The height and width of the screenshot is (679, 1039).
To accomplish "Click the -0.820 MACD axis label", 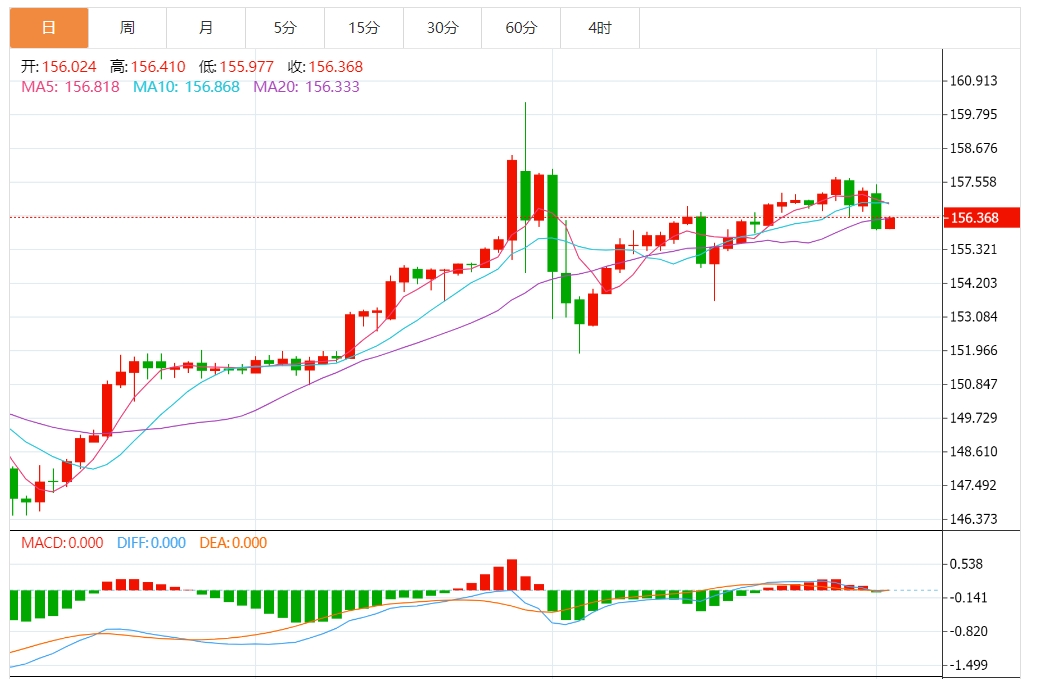I will point(969,631).
